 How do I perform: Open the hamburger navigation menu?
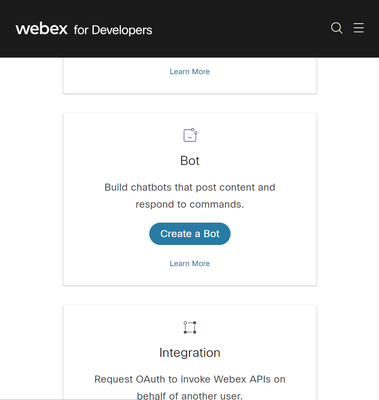pyautogui.click(x=359, y=28)
